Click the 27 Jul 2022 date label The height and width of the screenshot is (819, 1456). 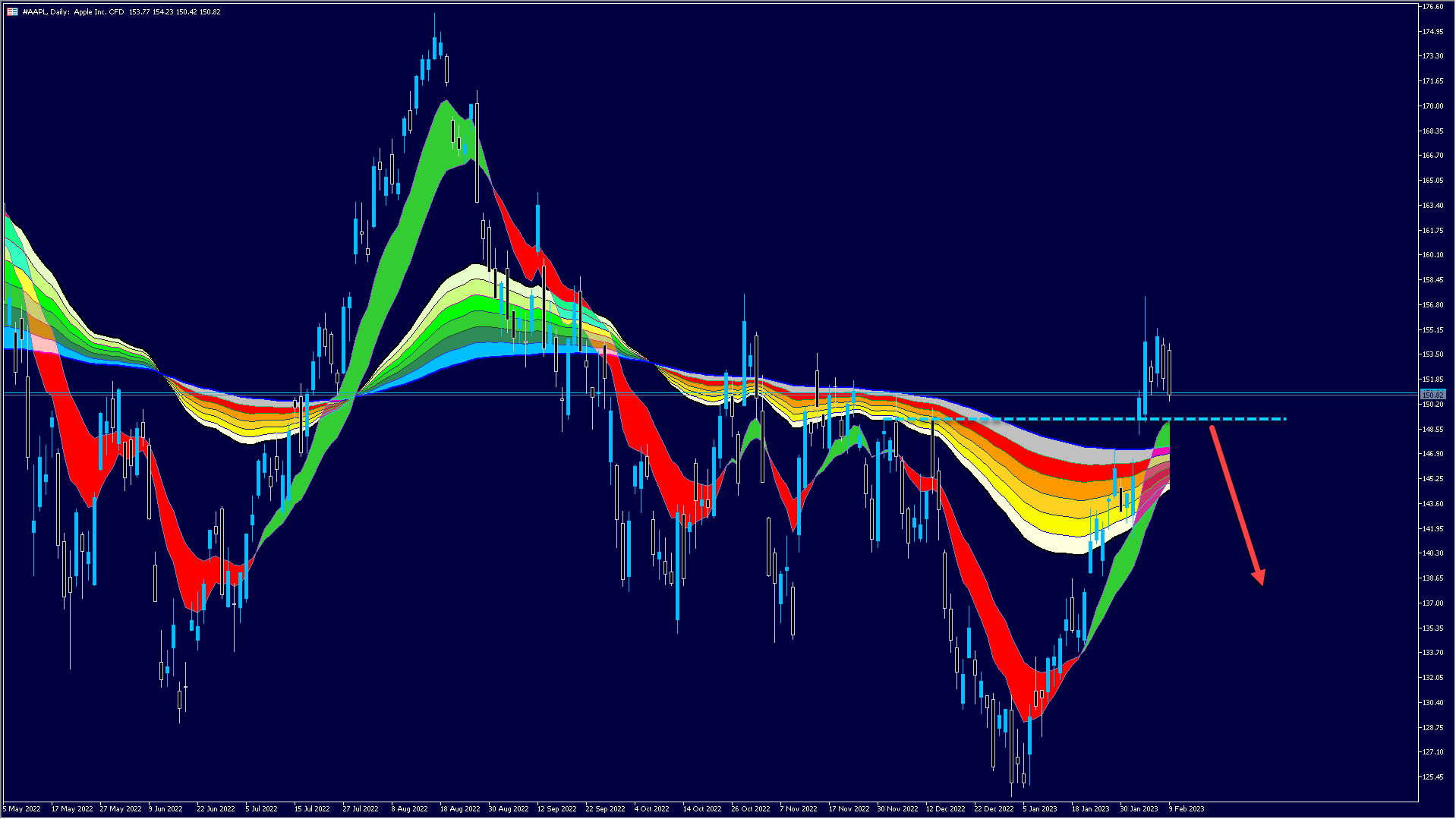pyautogui.click(x=361, y=809)
